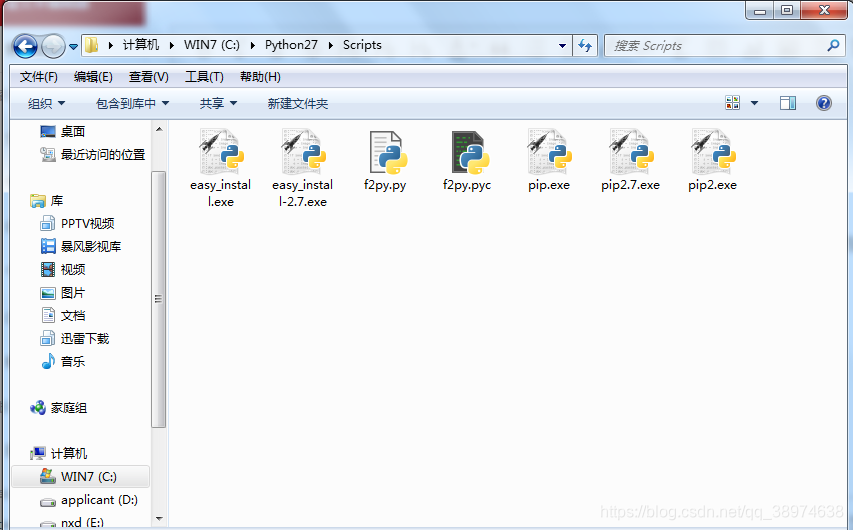Select the easy_install.exe file icon
Screen dimensions: 853x530
click(221, 151)
